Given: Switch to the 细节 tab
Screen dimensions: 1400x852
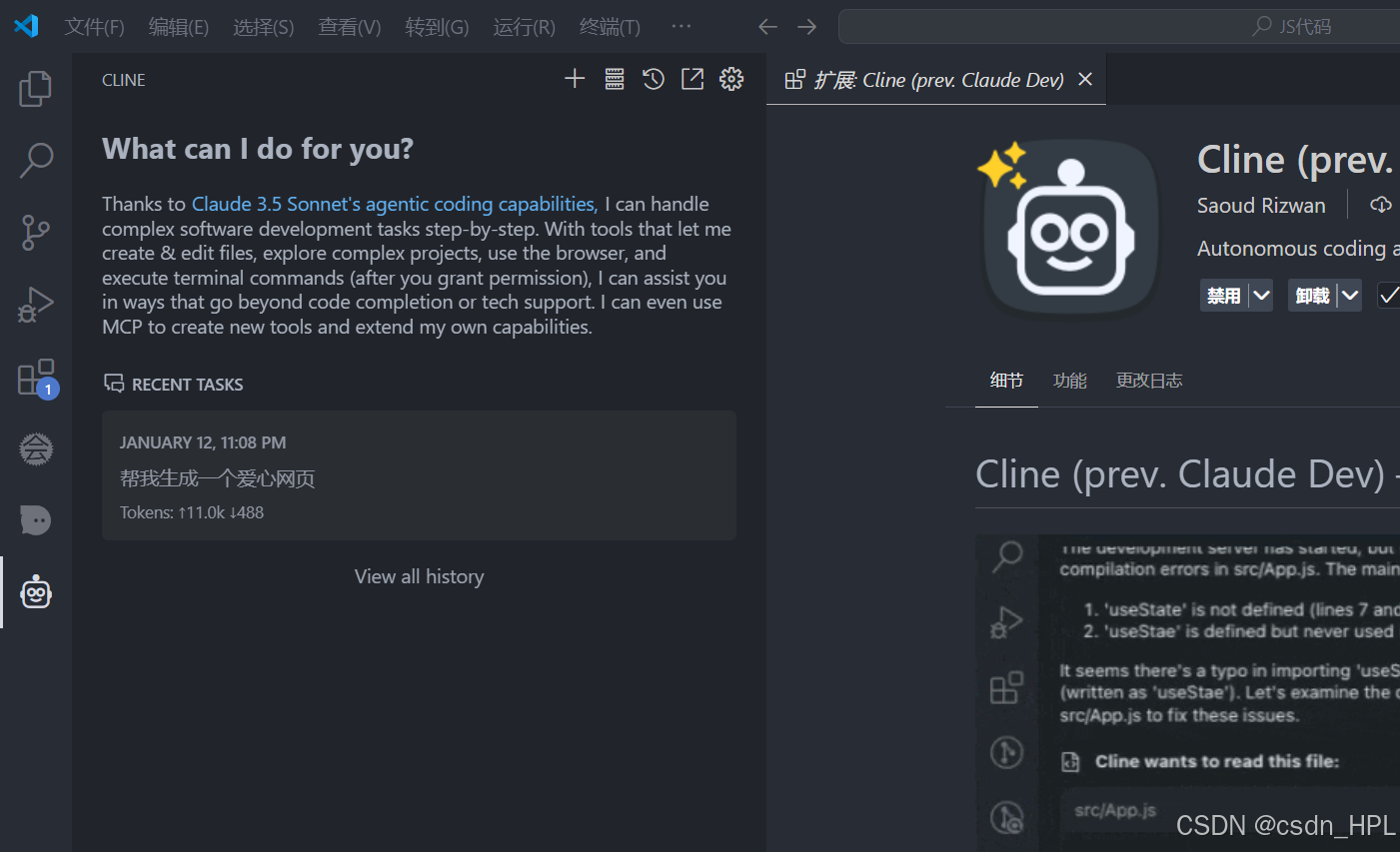Looking at the screenshot, I should [1006, 381].
